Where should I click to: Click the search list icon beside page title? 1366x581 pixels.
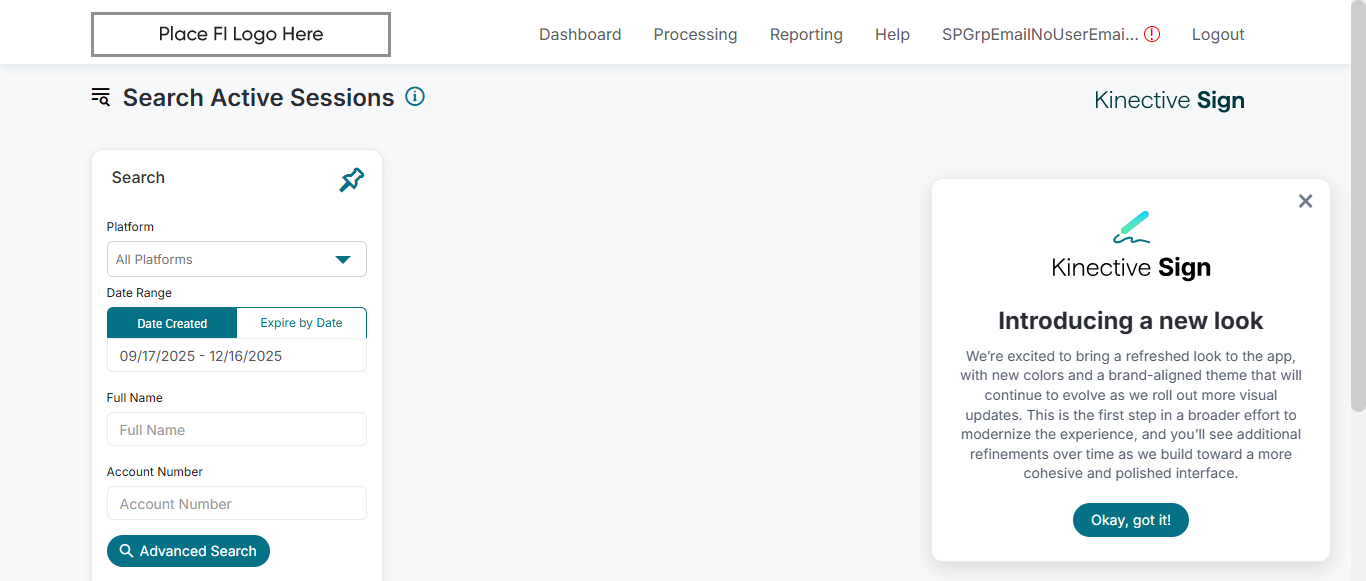tap(101, 97)
